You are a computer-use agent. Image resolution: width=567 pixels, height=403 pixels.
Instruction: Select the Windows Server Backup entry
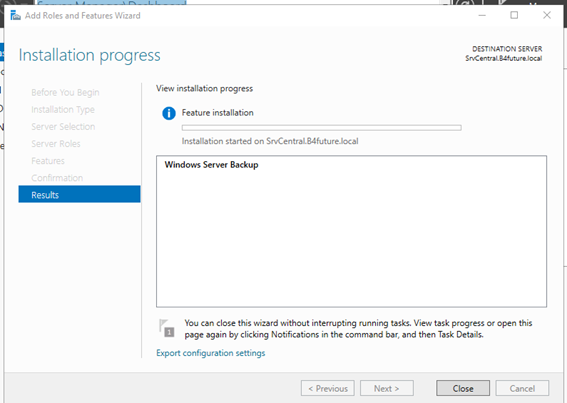point(212,165)
